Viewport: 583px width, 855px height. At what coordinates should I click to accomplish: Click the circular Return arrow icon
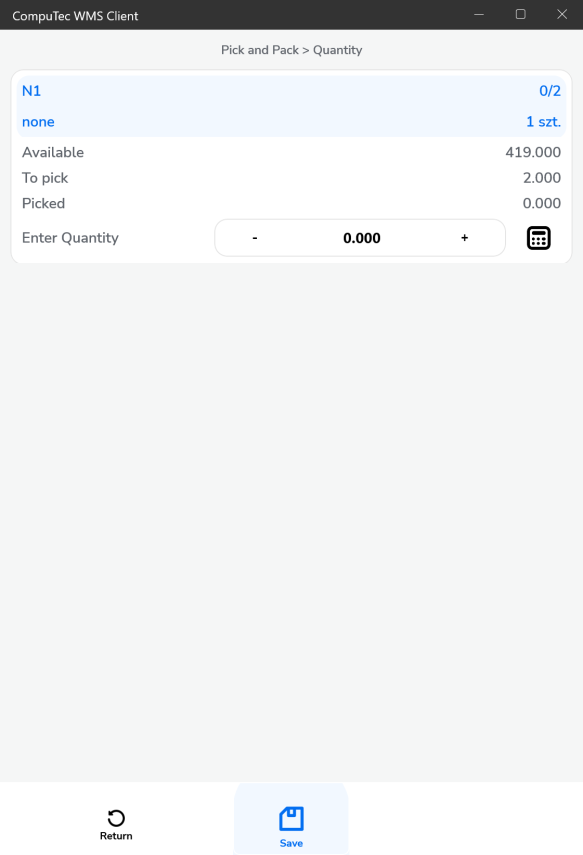(115, 816)
